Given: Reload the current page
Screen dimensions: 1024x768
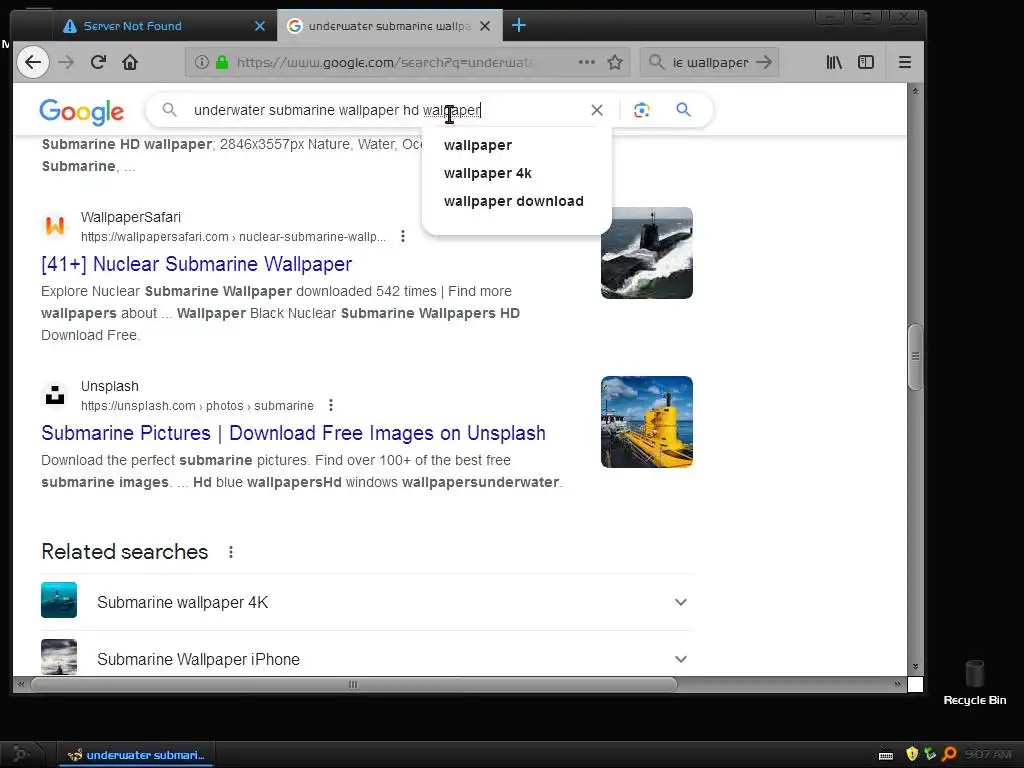Looking at the screenshot, I should click(98, 62).
